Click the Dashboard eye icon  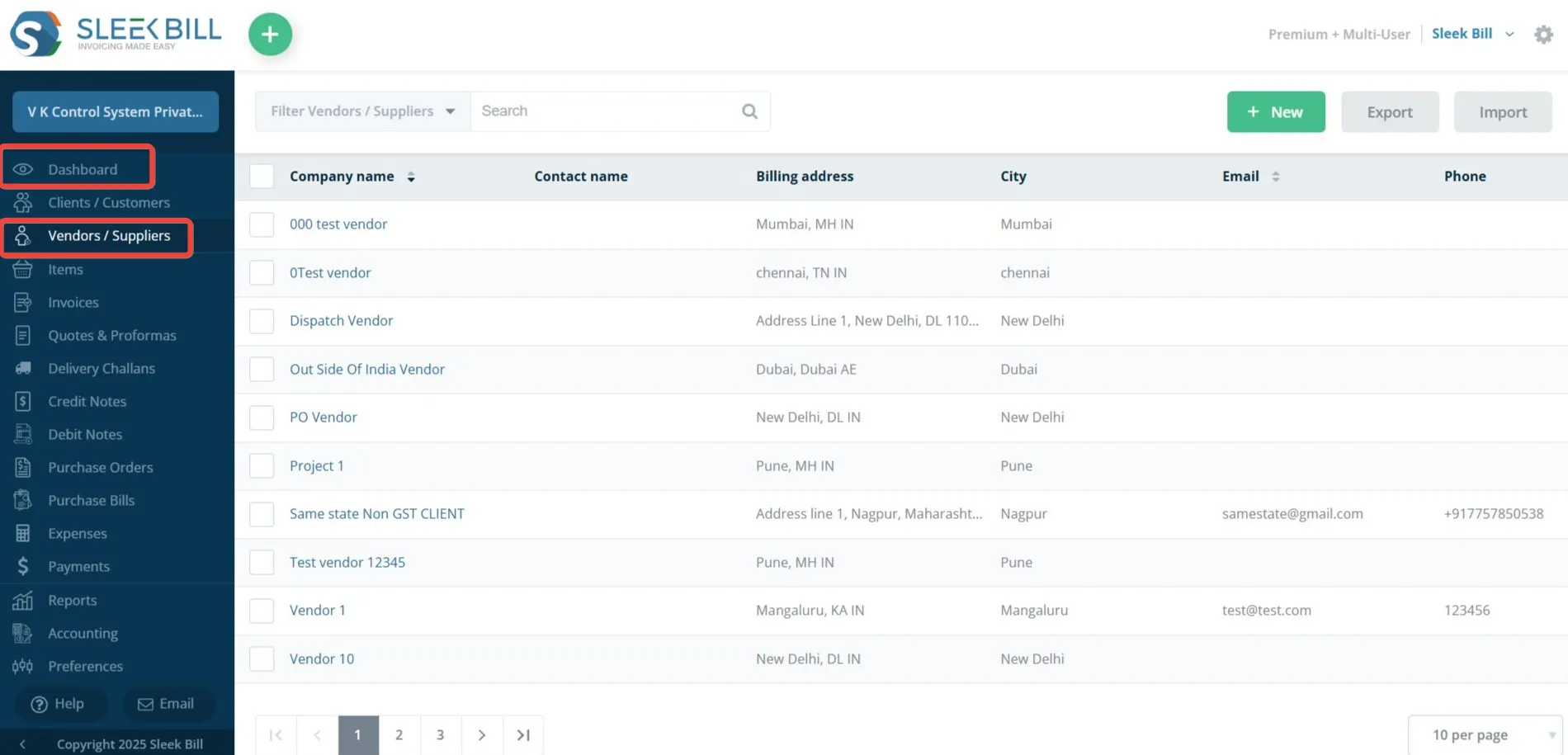[23, 169]
